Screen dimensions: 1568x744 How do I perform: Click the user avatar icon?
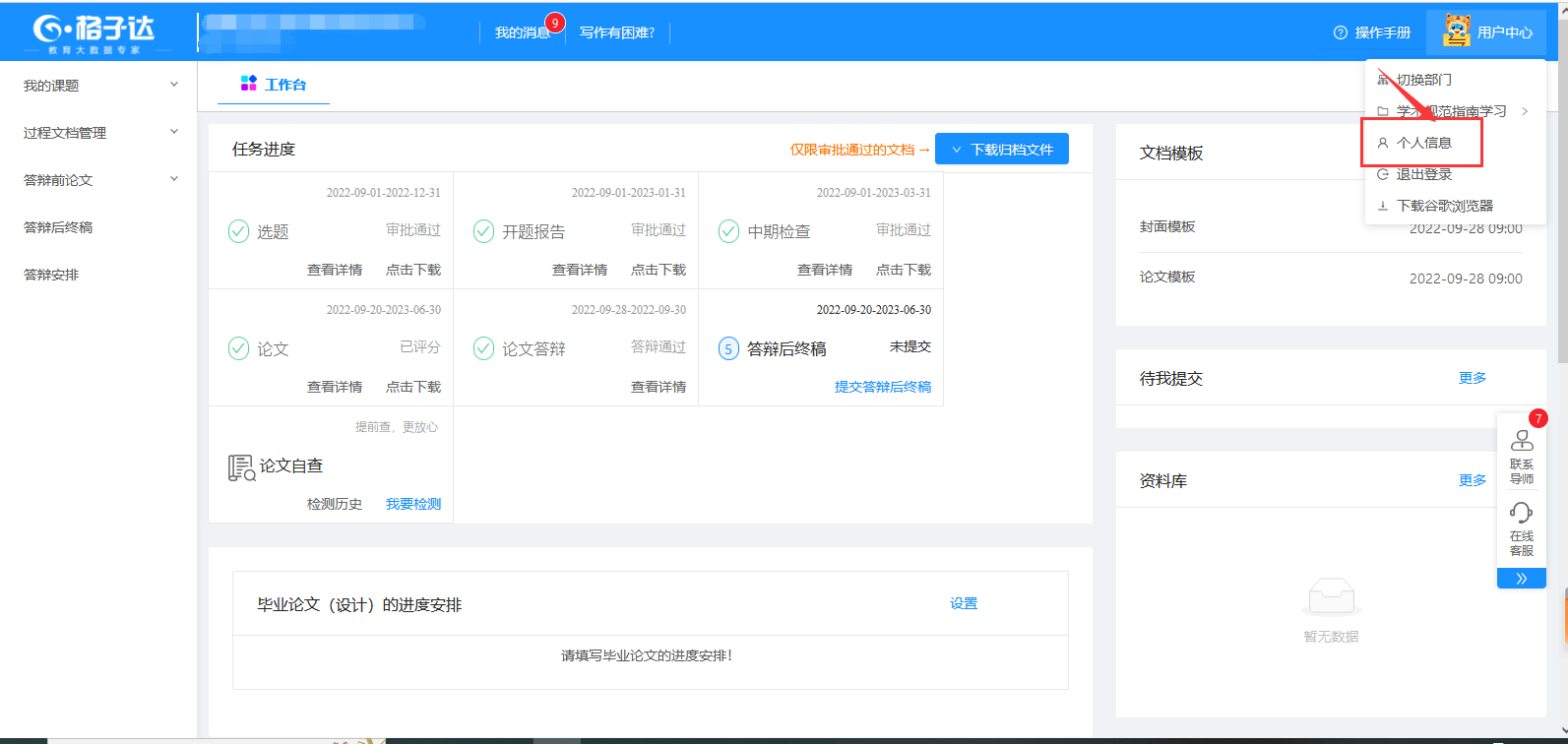1456,31
